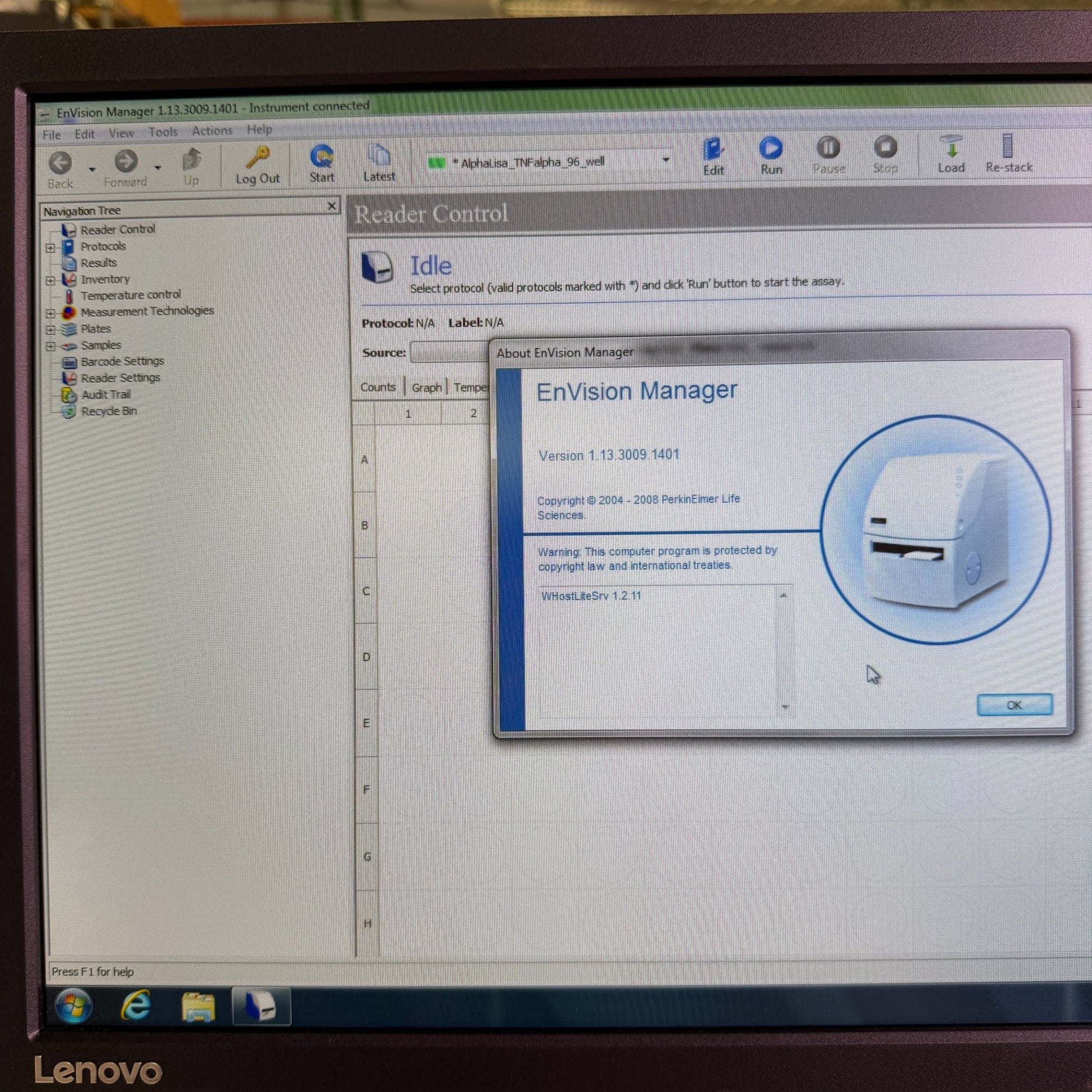This screenshot has height=1092, width=1092.
Task: Select Samples in navigation tree
Action: click(x=100, y=345)
